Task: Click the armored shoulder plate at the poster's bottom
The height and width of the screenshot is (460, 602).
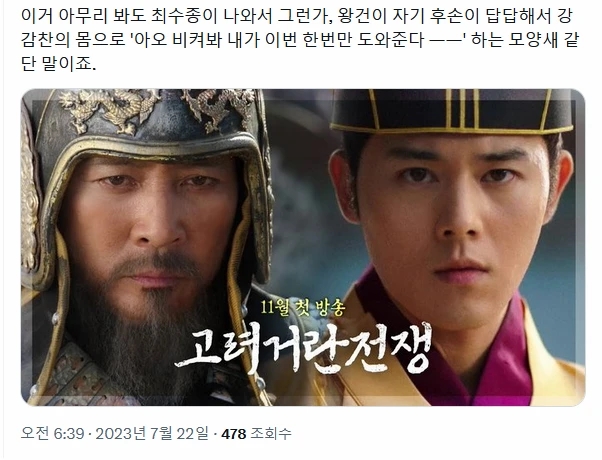Action: (77, 374)
